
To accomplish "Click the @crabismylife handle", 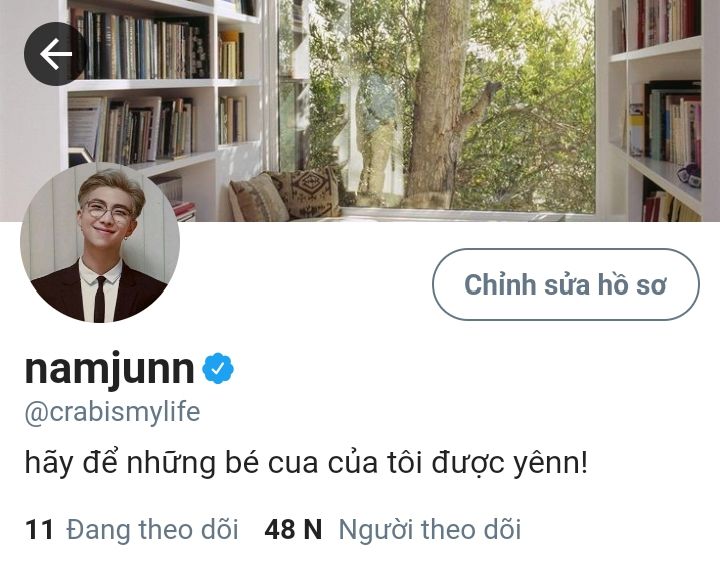I will (x=112, y=412).
